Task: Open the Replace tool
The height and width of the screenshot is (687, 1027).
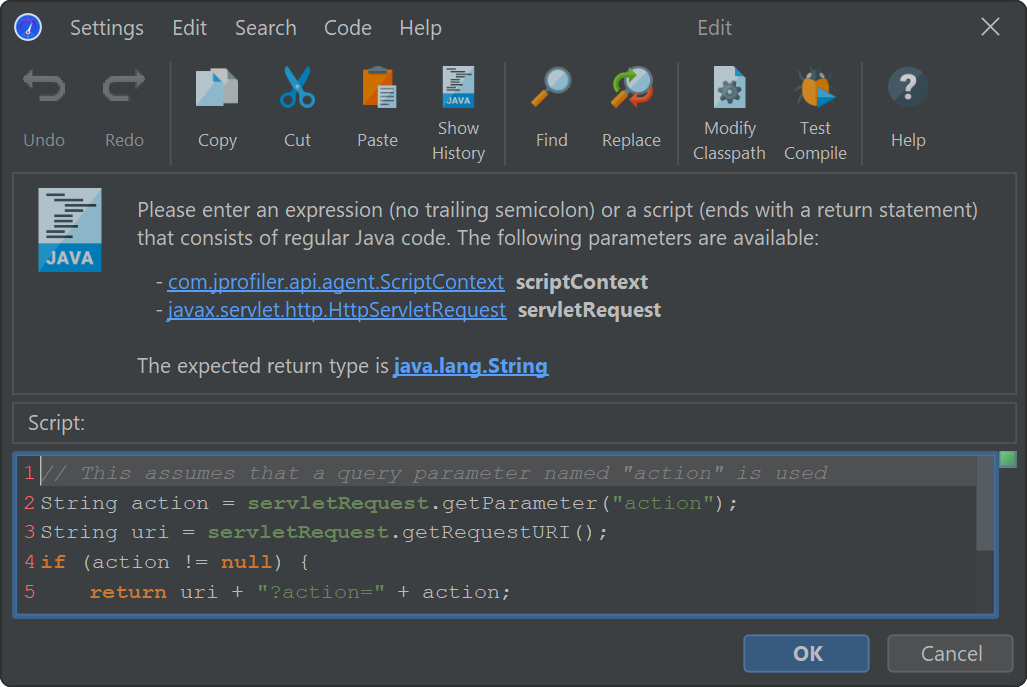Action: point(631,89)
